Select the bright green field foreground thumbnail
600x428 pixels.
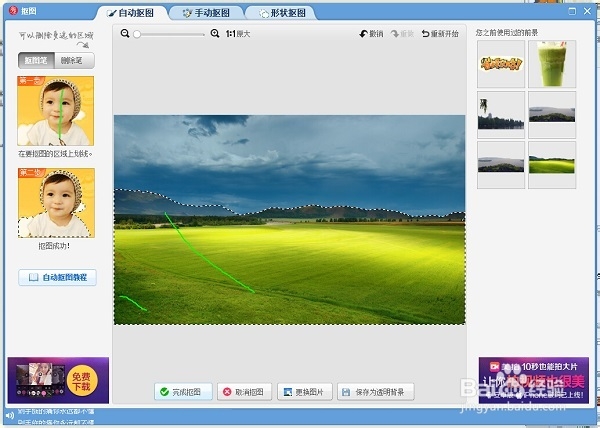tap(552, 165)
